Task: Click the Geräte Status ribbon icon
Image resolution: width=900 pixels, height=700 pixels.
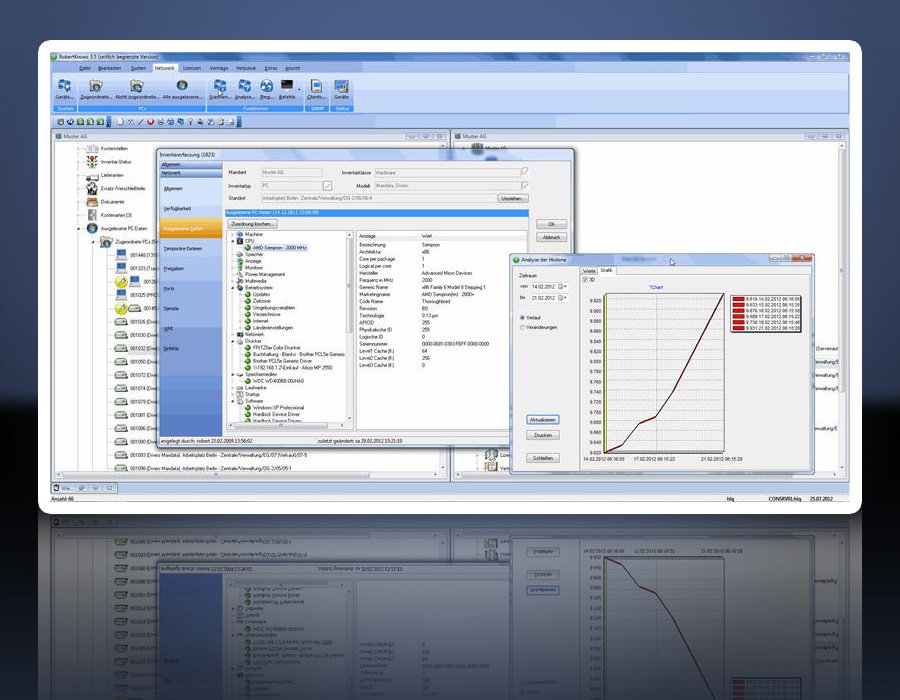Action: tap(342, 86)
